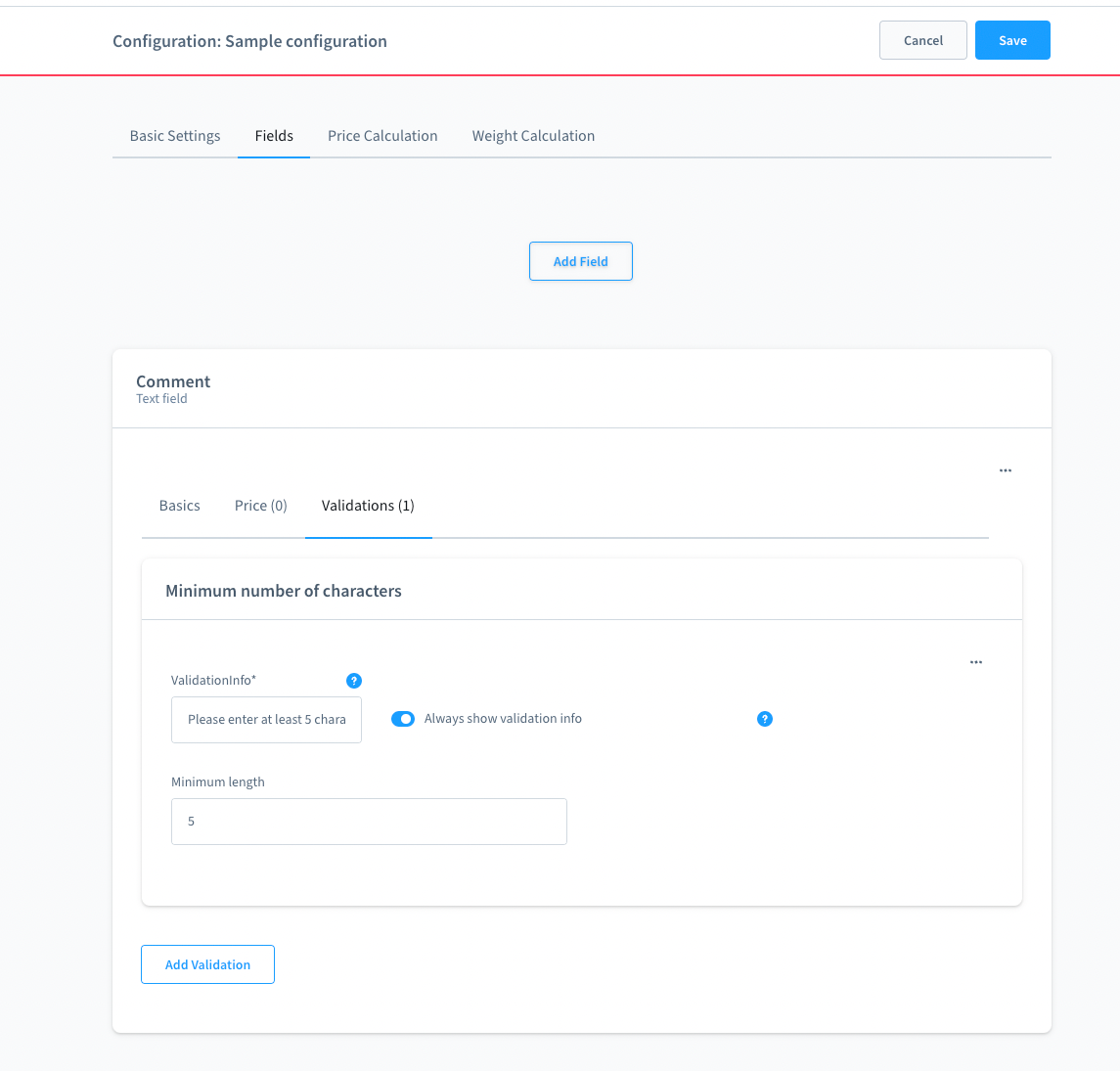Select the Fields tab
The image size is (1120, 1071).
[x=274, y=136]
